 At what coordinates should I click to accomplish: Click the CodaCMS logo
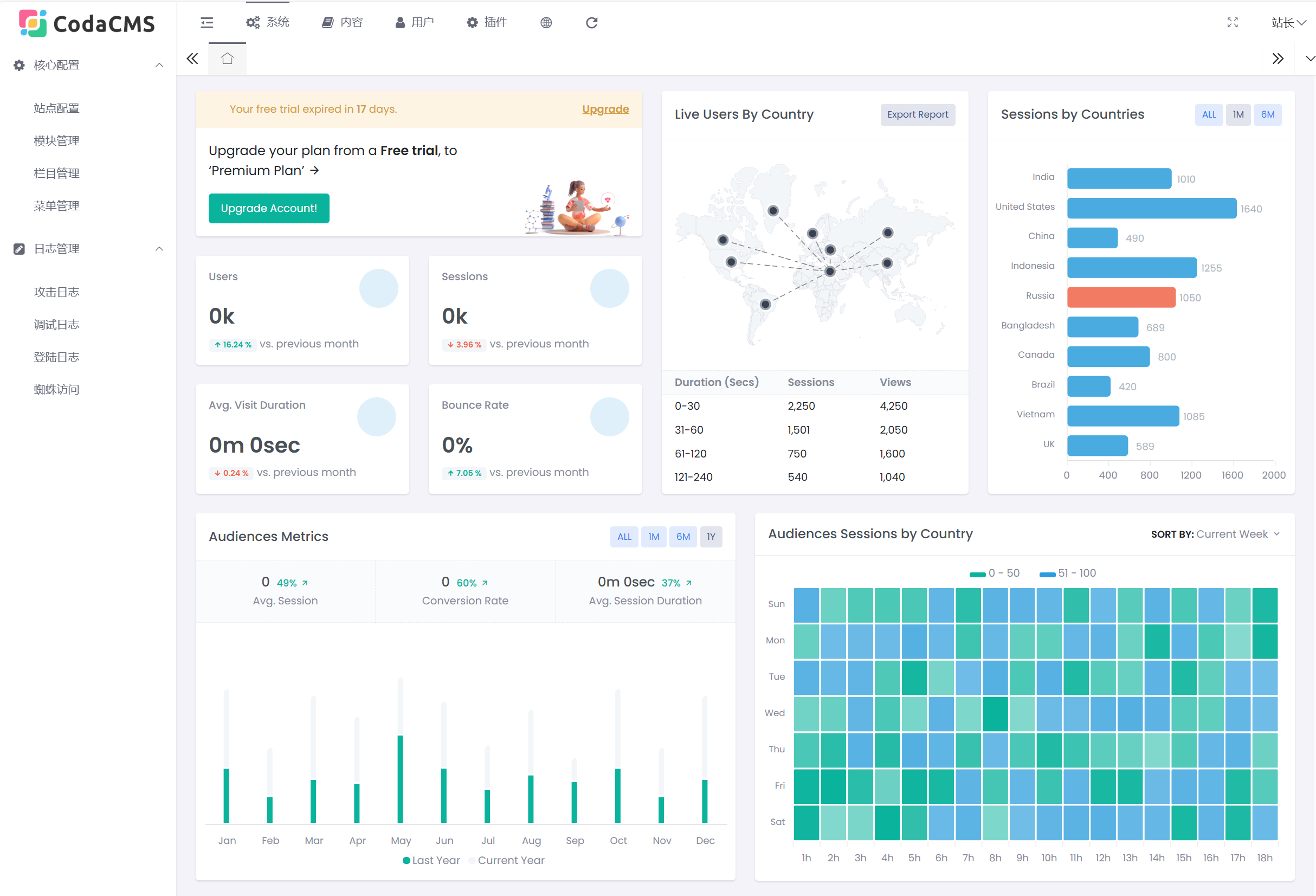coord(87,23)
